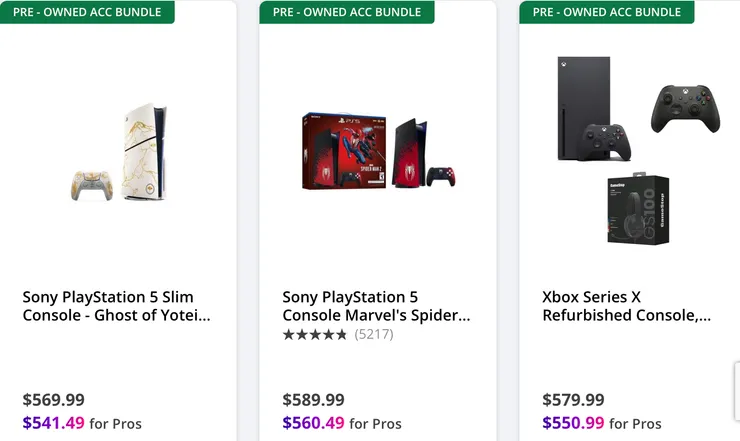This screenshot has height=441, width=740.
Task: Click the $569.99 price on PS5 Slim
Action: 54,399
